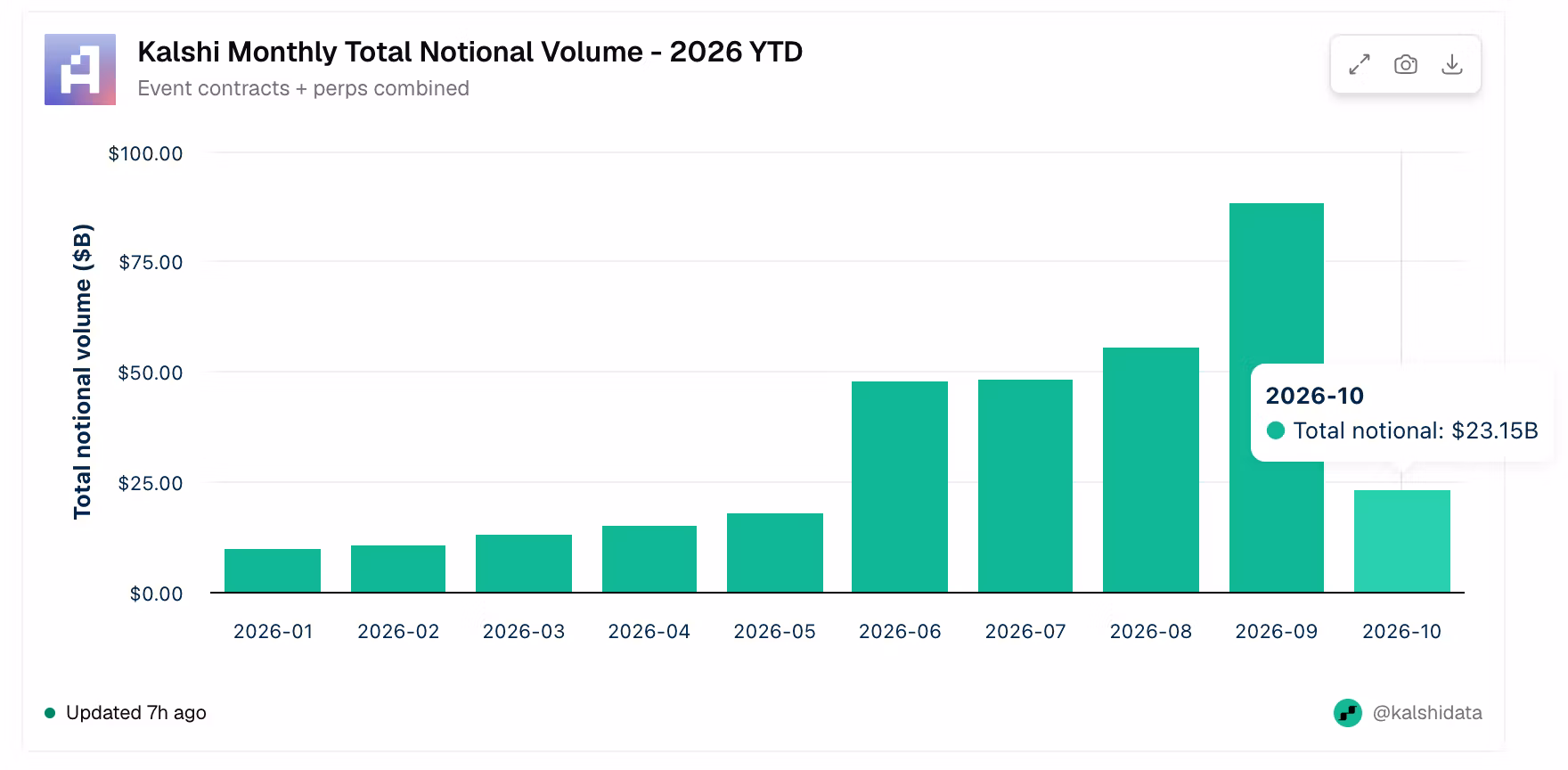Screen dimensions: 1568x770
Task: Take a snapshot with camera icon
Action: [x=1406, y=64]
